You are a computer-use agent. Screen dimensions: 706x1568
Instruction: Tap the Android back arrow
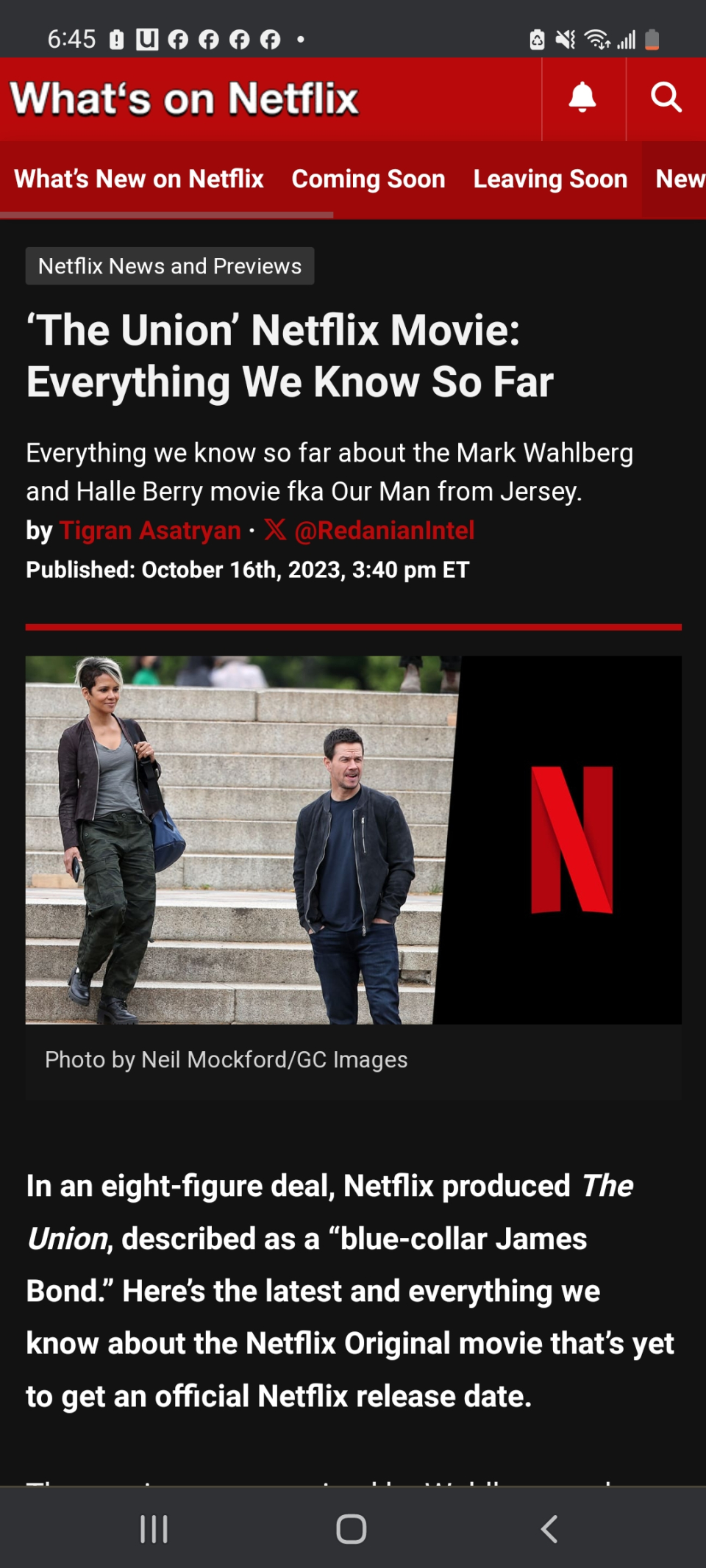click(x=549, y=1529)
